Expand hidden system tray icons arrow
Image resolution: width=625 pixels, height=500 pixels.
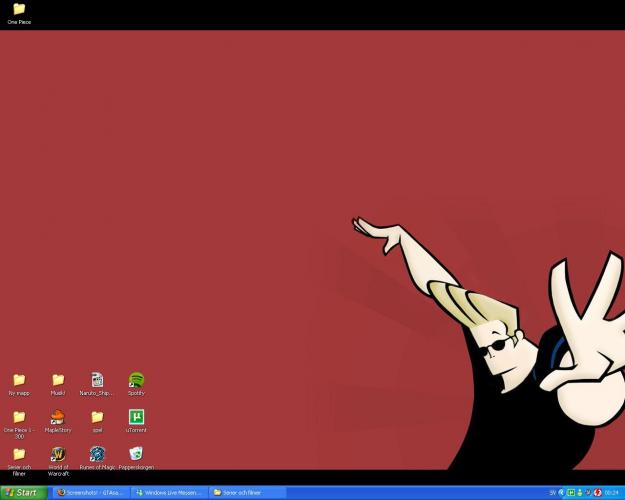561,492
